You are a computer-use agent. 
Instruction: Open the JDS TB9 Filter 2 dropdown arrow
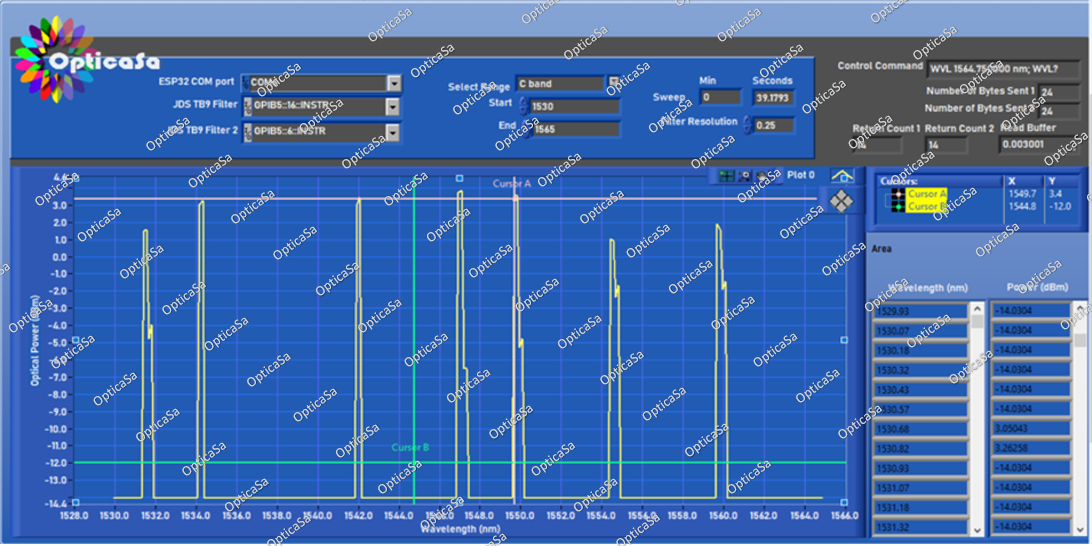click(394, 132)
